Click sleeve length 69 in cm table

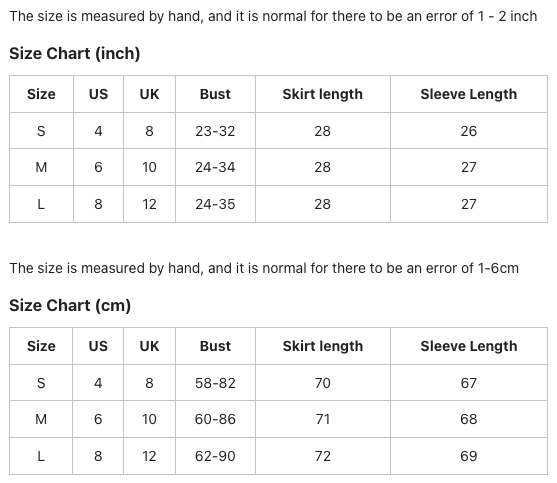[x=469, y=456]
